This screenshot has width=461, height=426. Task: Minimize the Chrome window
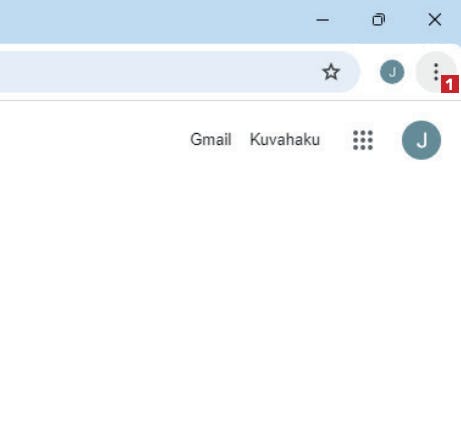[322, 20]
